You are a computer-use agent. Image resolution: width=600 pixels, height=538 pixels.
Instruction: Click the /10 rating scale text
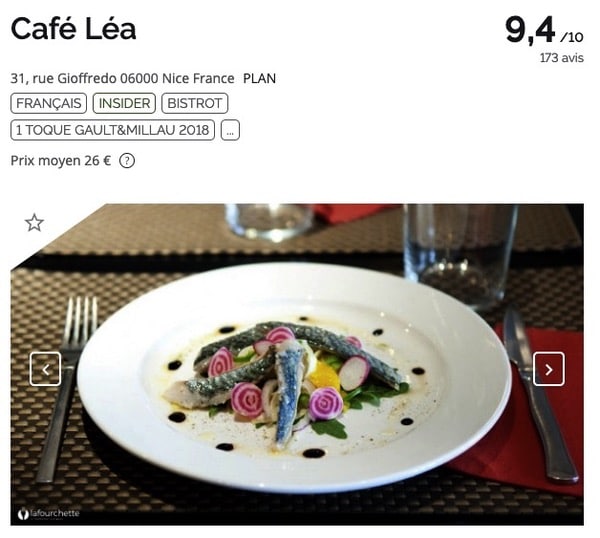[572, 37]
